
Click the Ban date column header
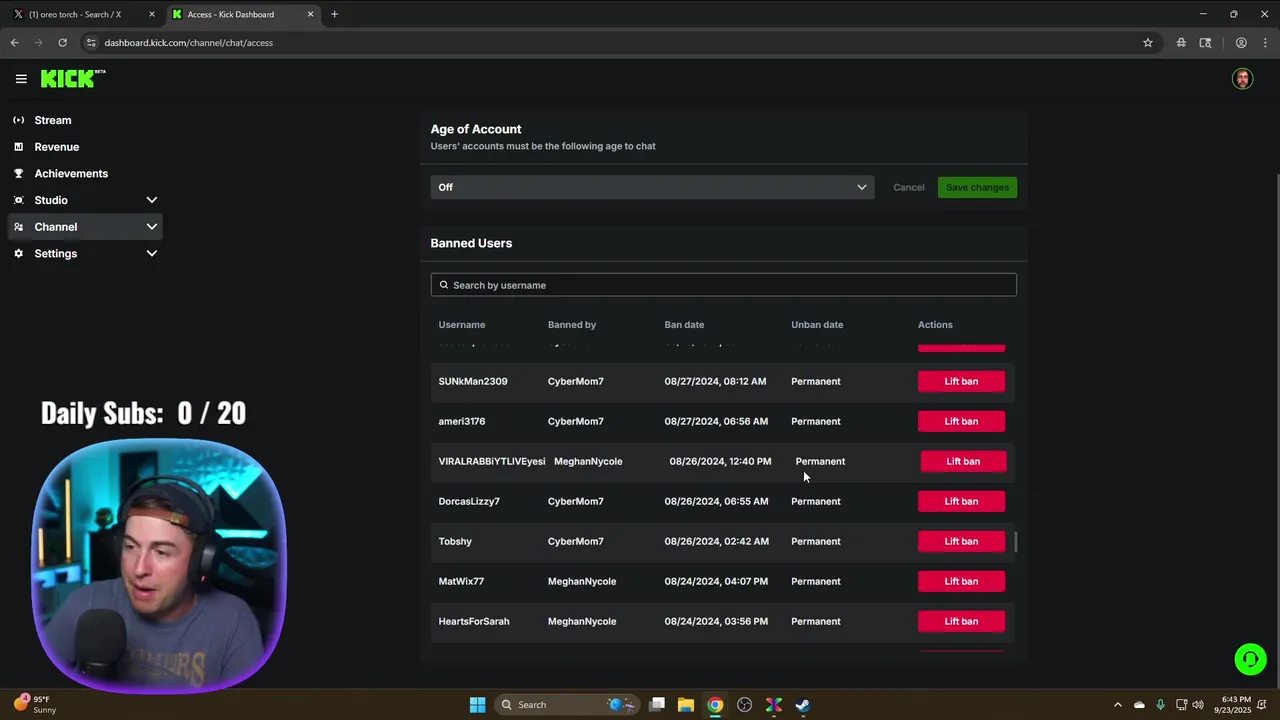coord(684,325)
